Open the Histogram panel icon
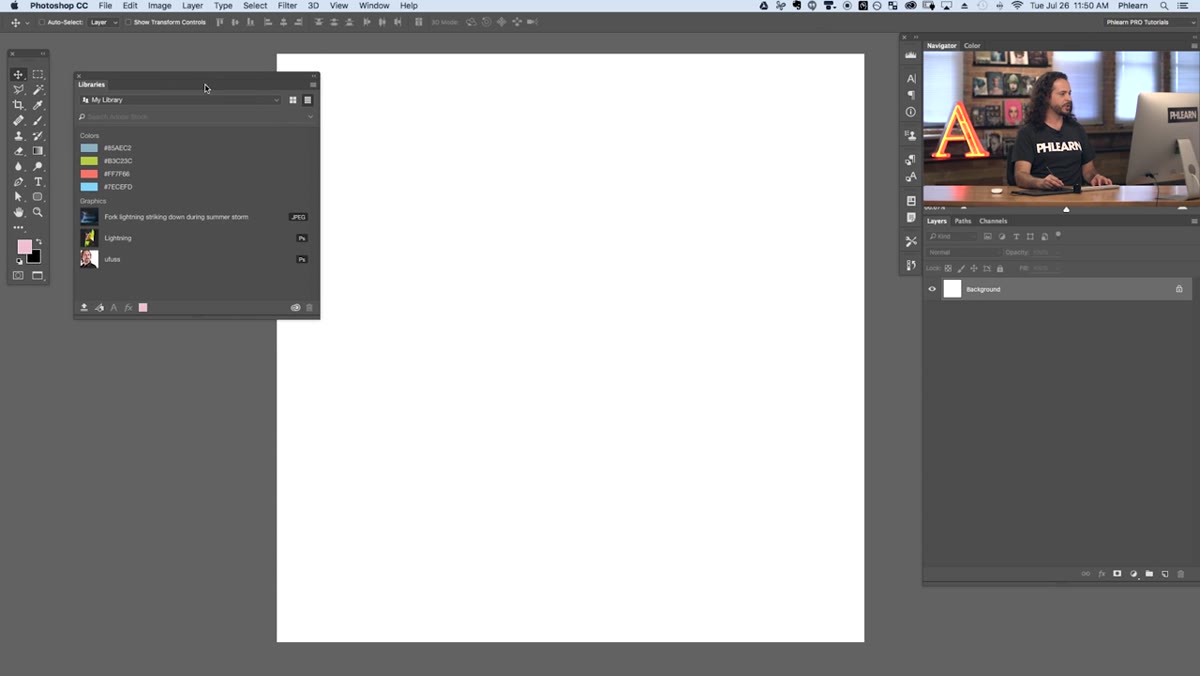This screenshot has width=1200, height=676. [911, 57]
